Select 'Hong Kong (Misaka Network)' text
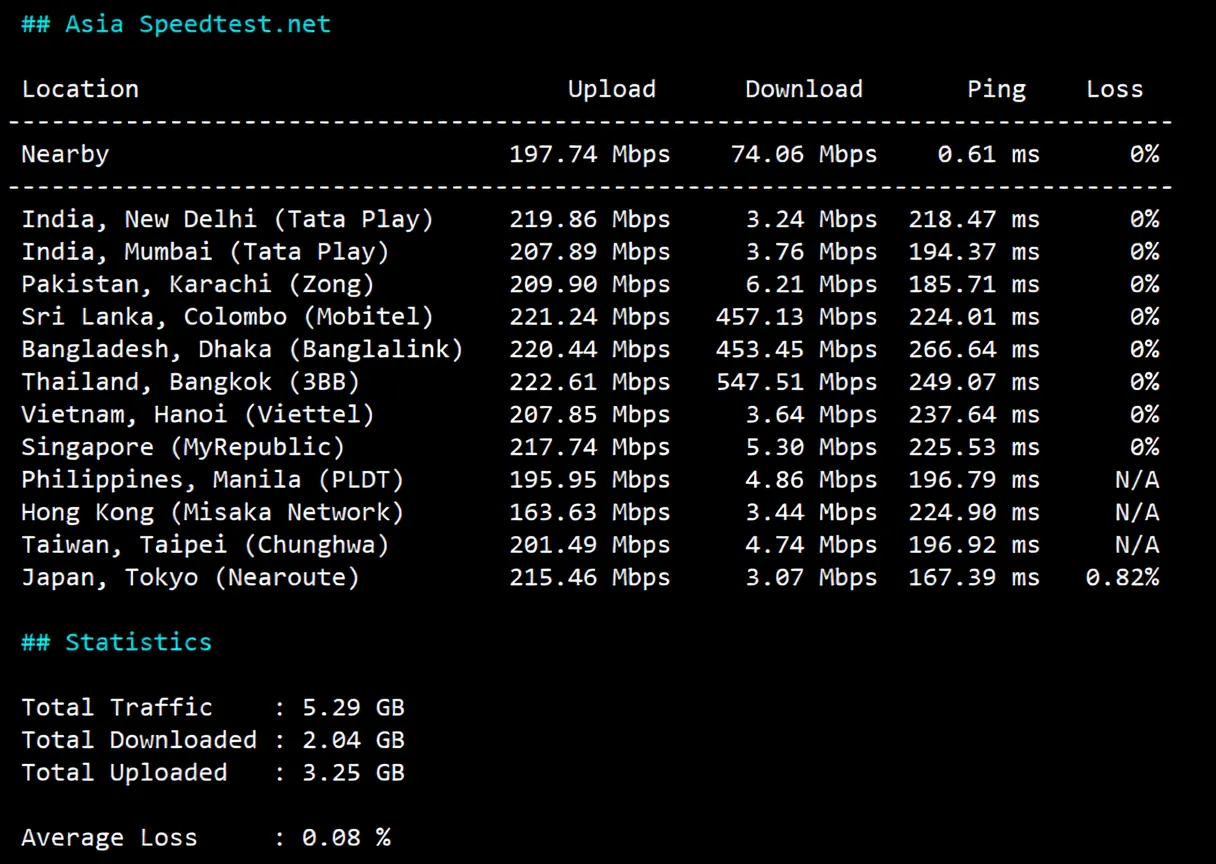The height and width of the screenshot is (864, 1216). [x=213, y=512]
